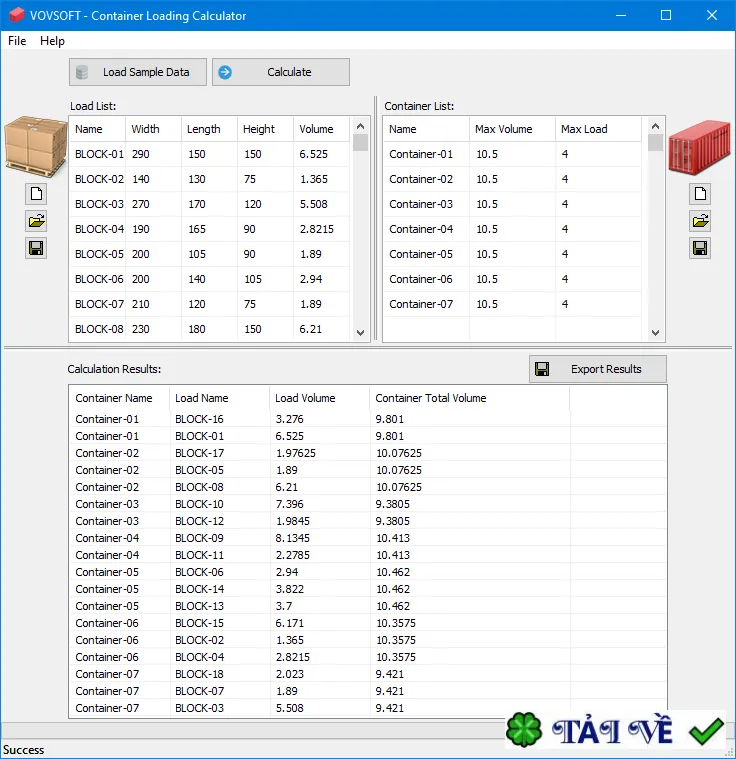Viewport: 736px width, 759px height.
Task: Click Container List Name column header
Action: tap(426, 129)
